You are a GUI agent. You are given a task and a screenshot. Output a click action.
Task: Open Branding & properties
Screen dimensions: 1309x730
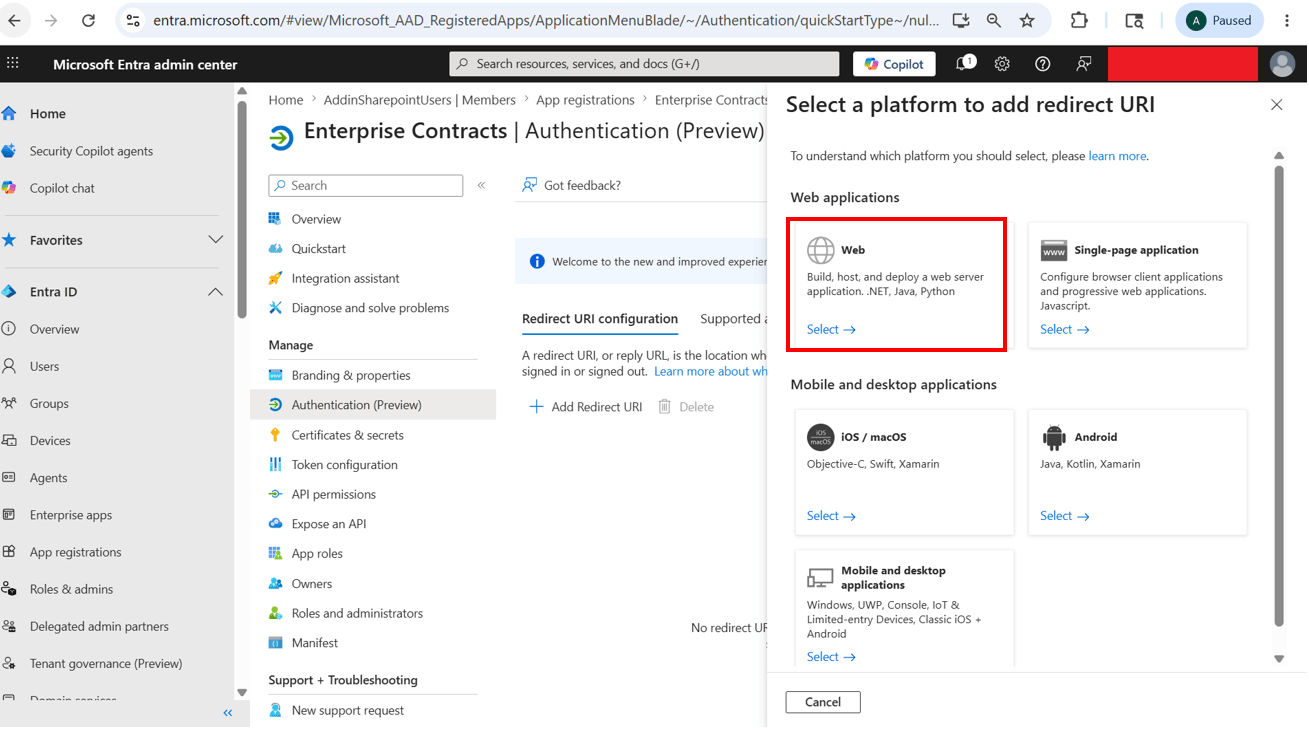coord(351,375)
